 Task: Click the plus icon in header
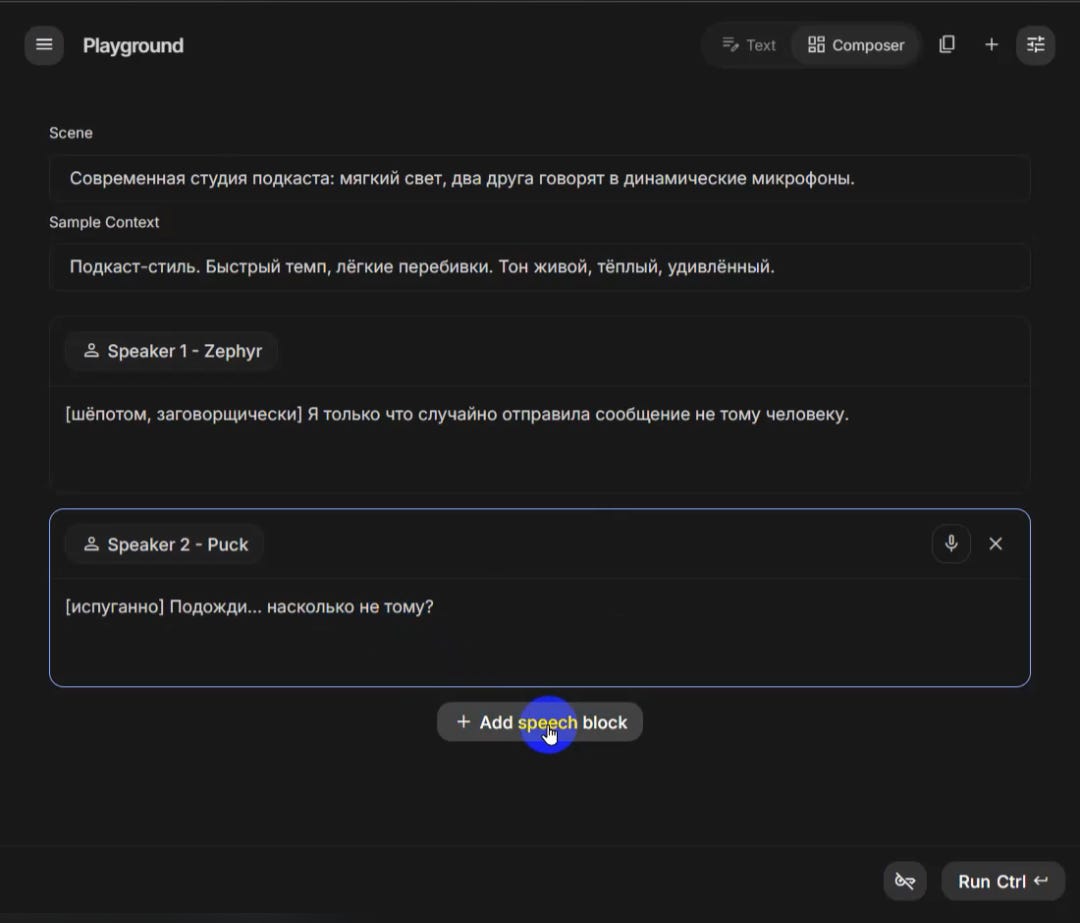tap(991, 45)
